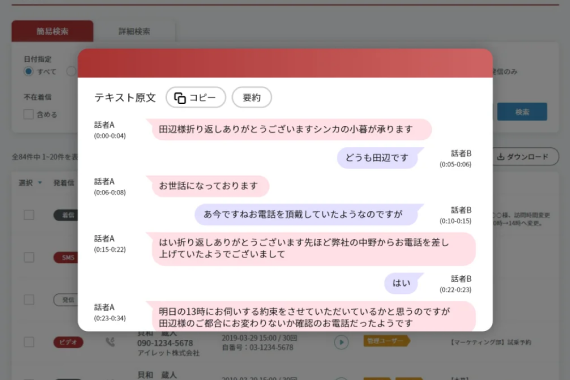The width and height of the screenshot is (570, 380).
Task: Click the timestamp (0:15-0:22)
Action: [x=110, y=249]
